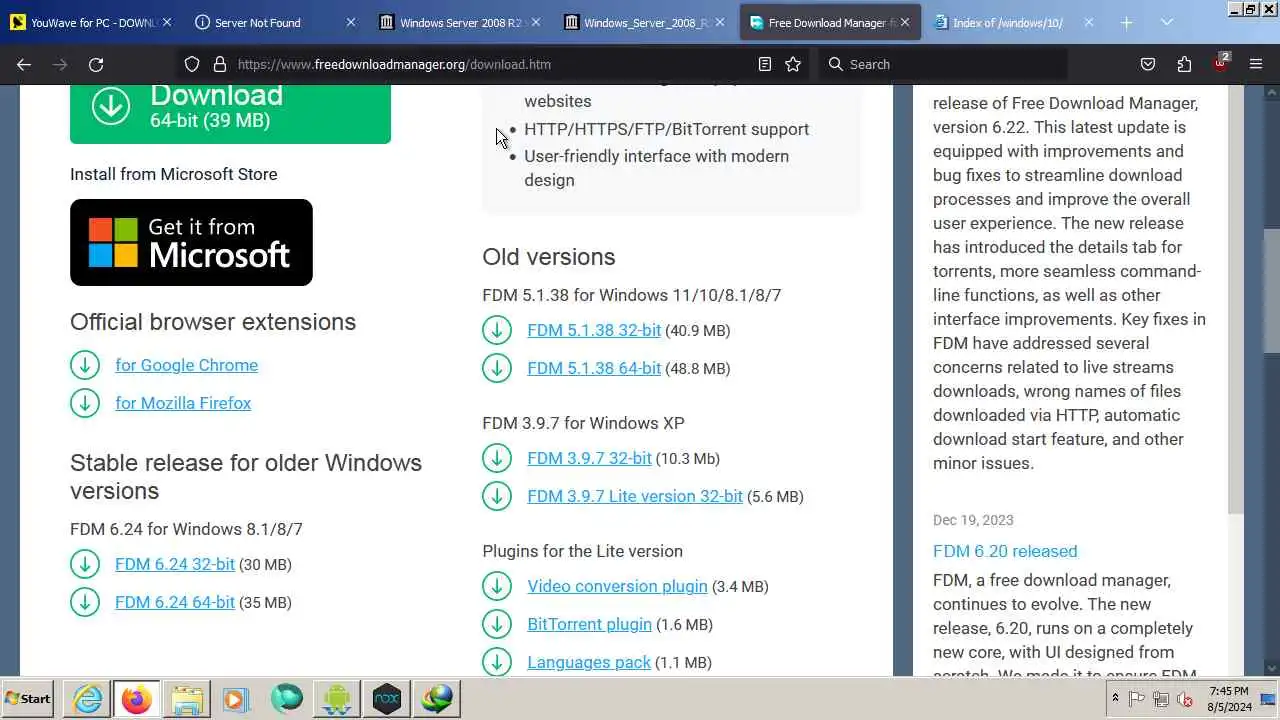Download FDM 5.1.38 32-bit link

594,330
